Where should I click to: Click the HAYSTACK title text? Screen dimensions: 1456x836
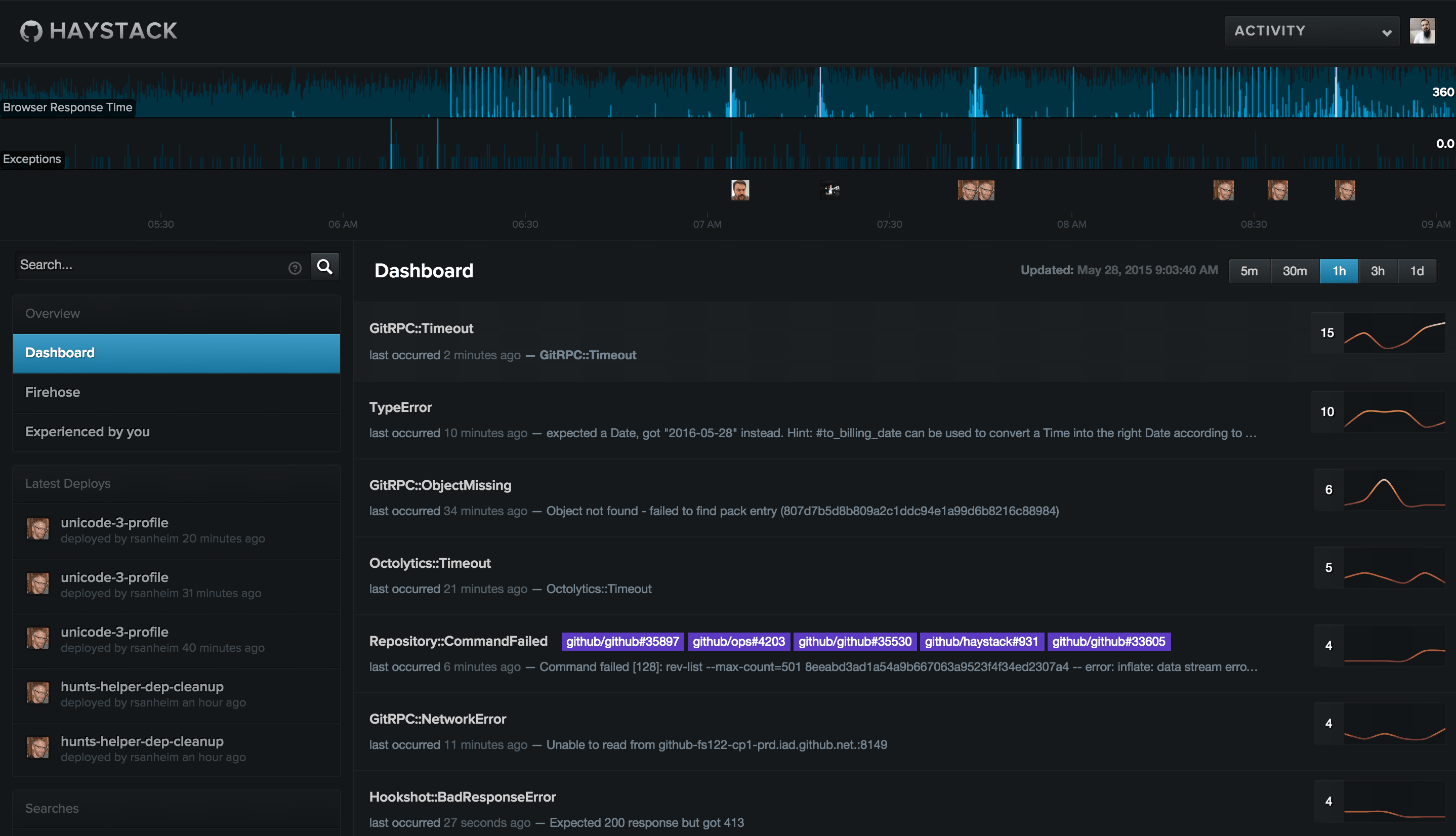click(x=113, y=31)
